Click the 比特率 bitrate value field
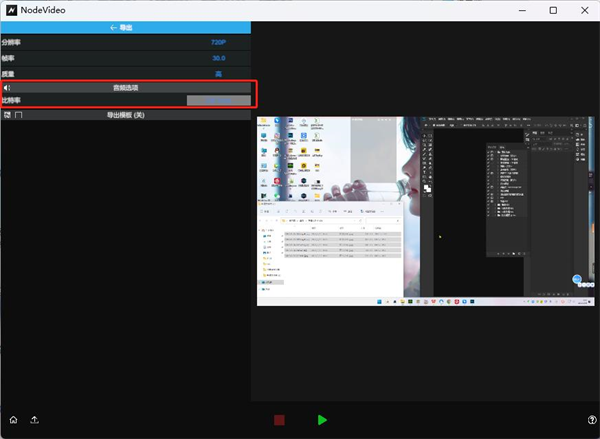Image resolution: width=600 pixels, height=439 pixels. pyautogui.click(x=218, y=101)
